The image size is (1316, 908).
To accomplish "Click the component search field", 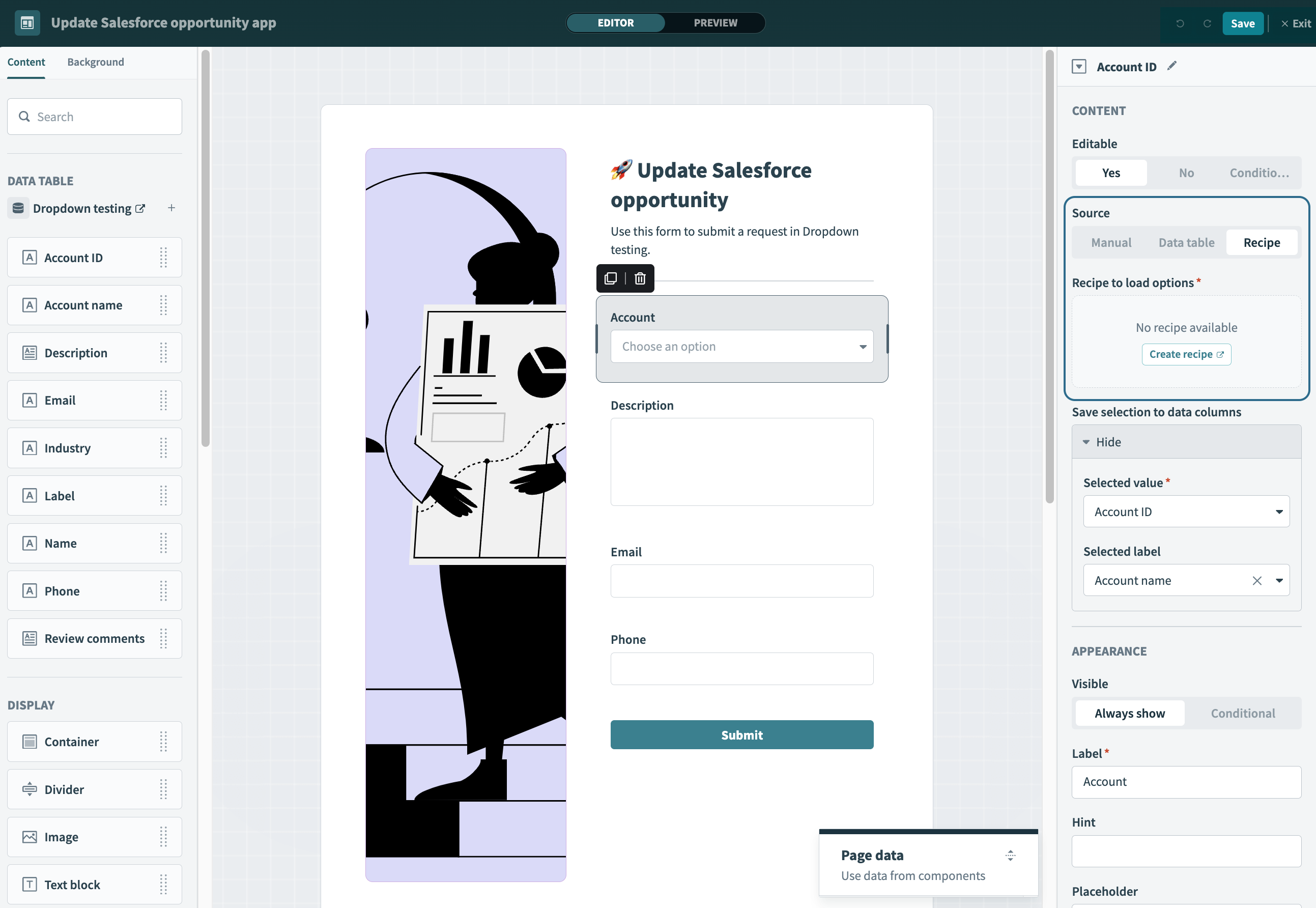I will (95, 116).
